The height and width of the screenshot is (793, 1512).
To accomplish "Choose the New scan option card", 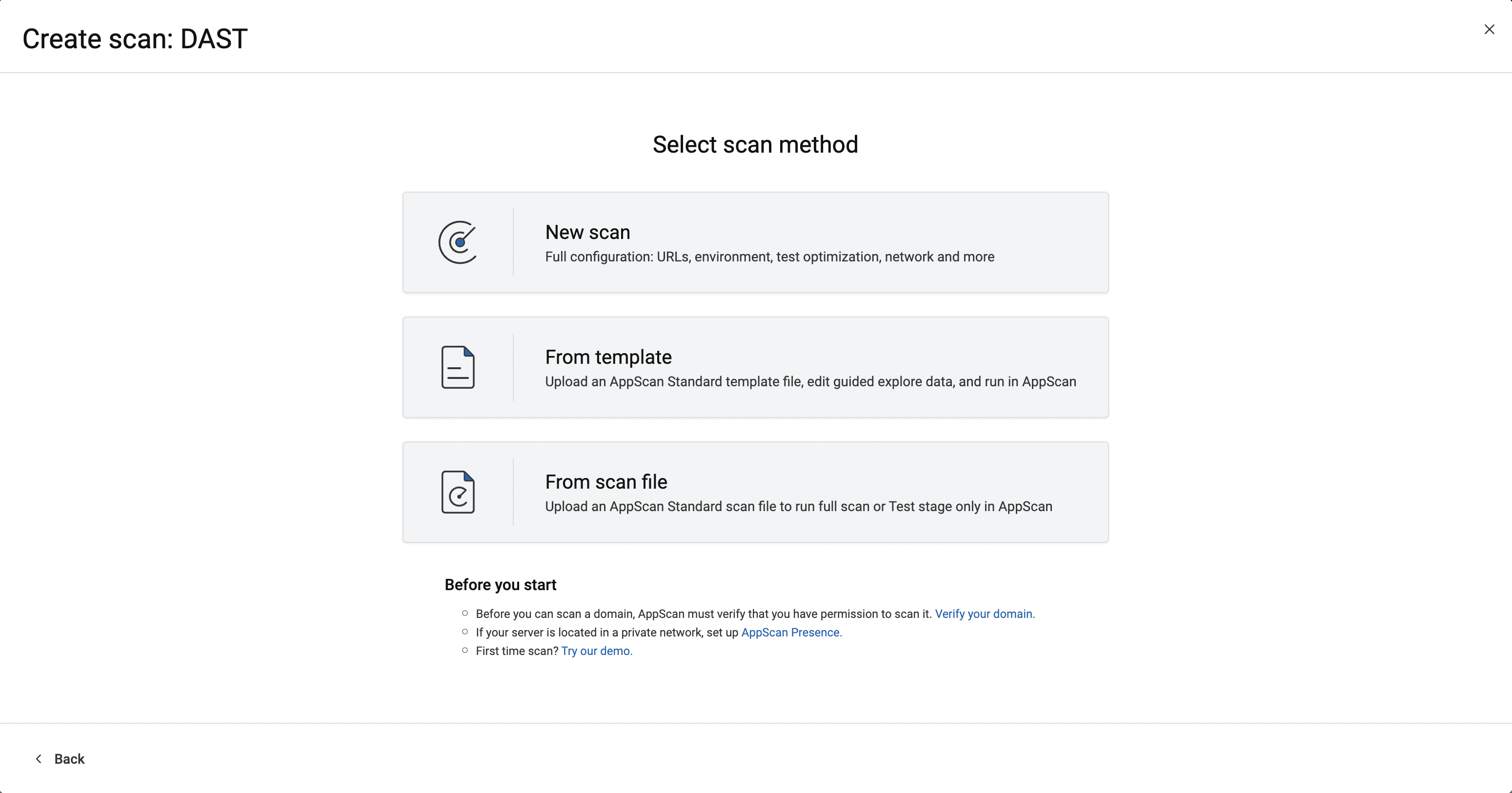I will click(x=755, y=242).
